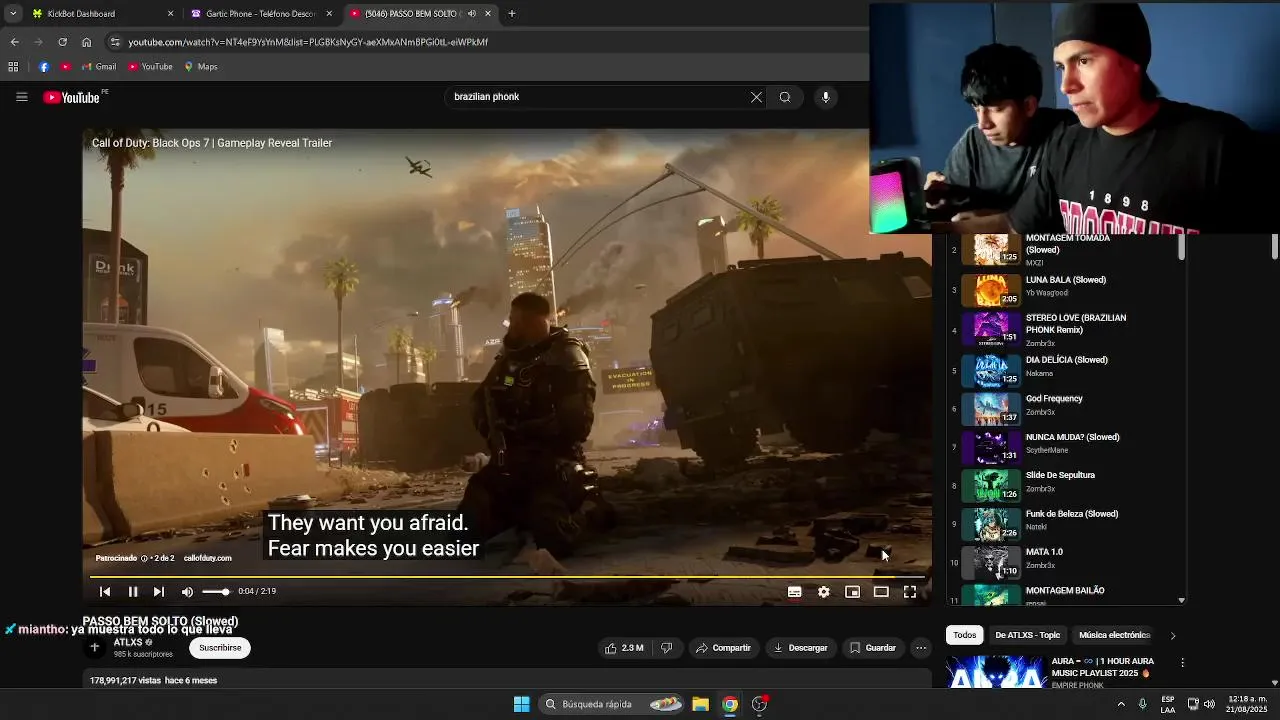Toggle theater mode view
1280x720 pixels.
coord(881,592)
